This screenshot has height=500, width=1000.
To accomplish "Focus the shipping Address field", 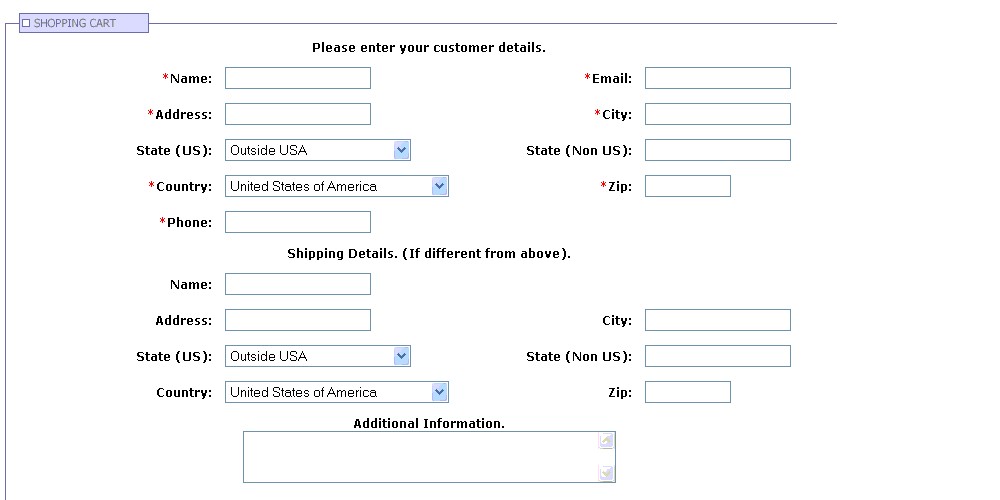I will (x=297, y=320).
